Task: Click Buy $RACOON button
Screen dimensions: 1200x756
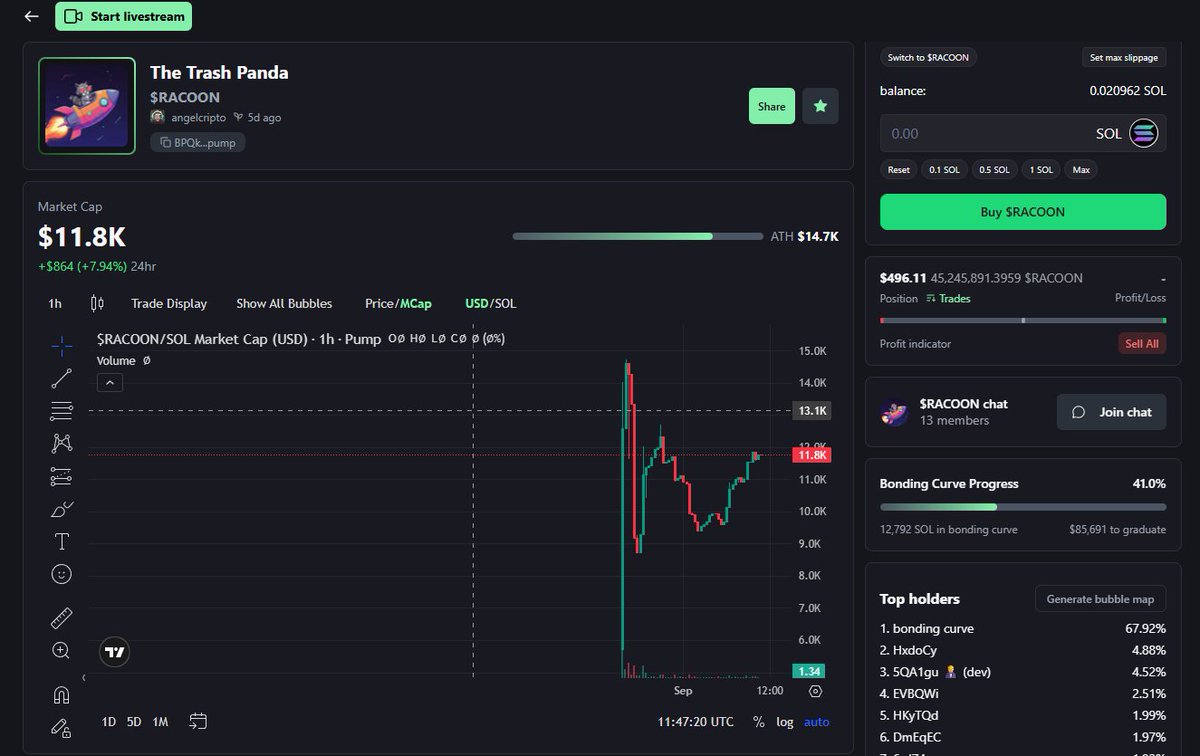Action: pyautogui.click(x=1023, y=212)
